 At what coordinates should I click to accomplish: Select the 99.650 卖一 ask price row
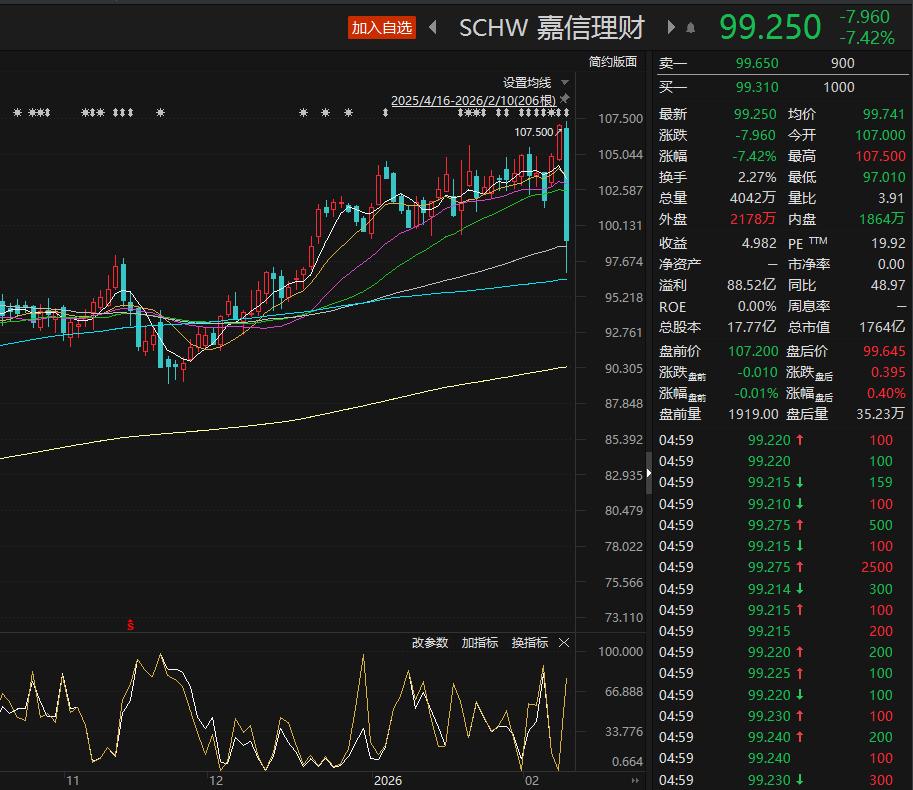(x=756, y=62)
